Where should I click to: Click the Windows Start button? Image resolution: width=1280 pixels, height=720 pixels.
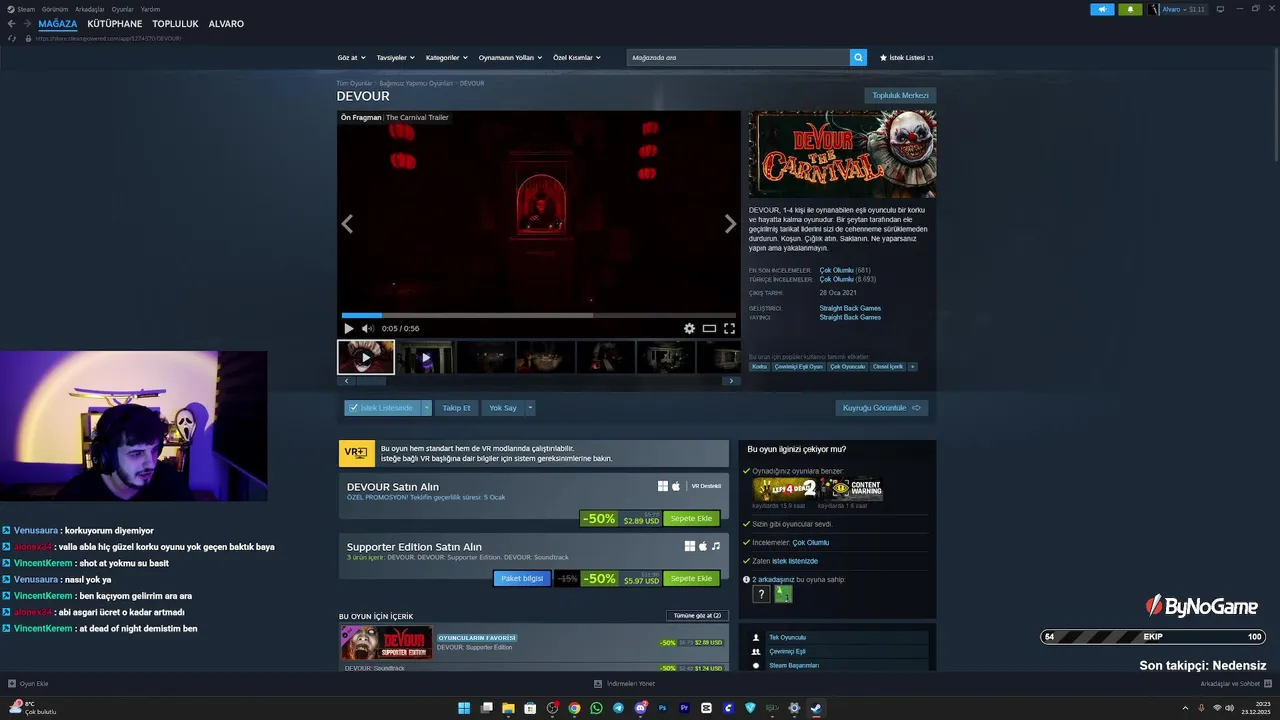[x=464, y=708]
